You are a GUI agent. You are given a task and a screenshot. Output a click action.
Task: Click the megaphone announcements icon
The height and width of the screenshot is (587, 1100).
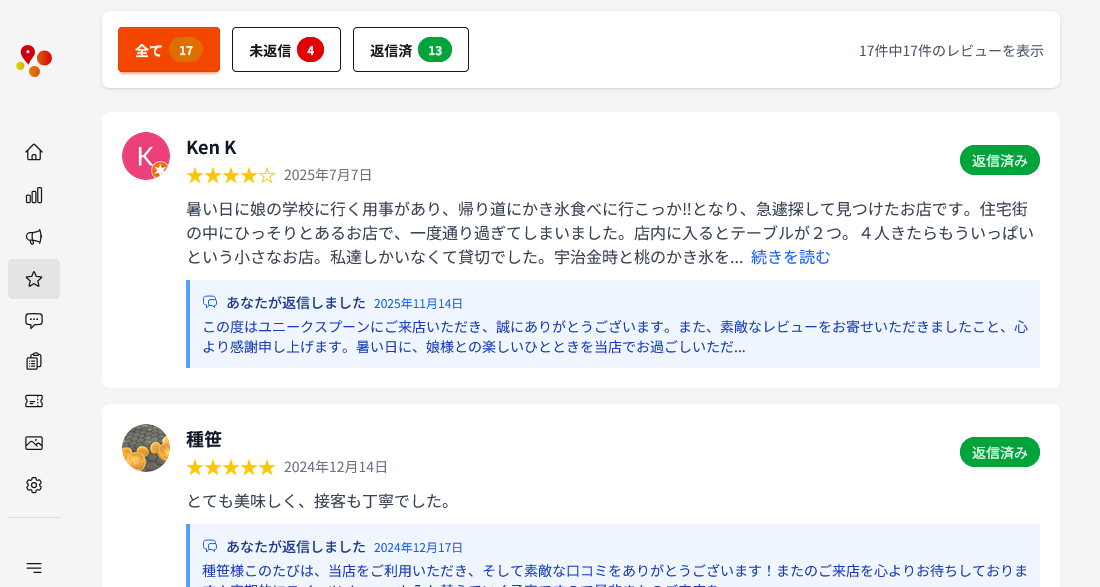(x=34, y=237)
